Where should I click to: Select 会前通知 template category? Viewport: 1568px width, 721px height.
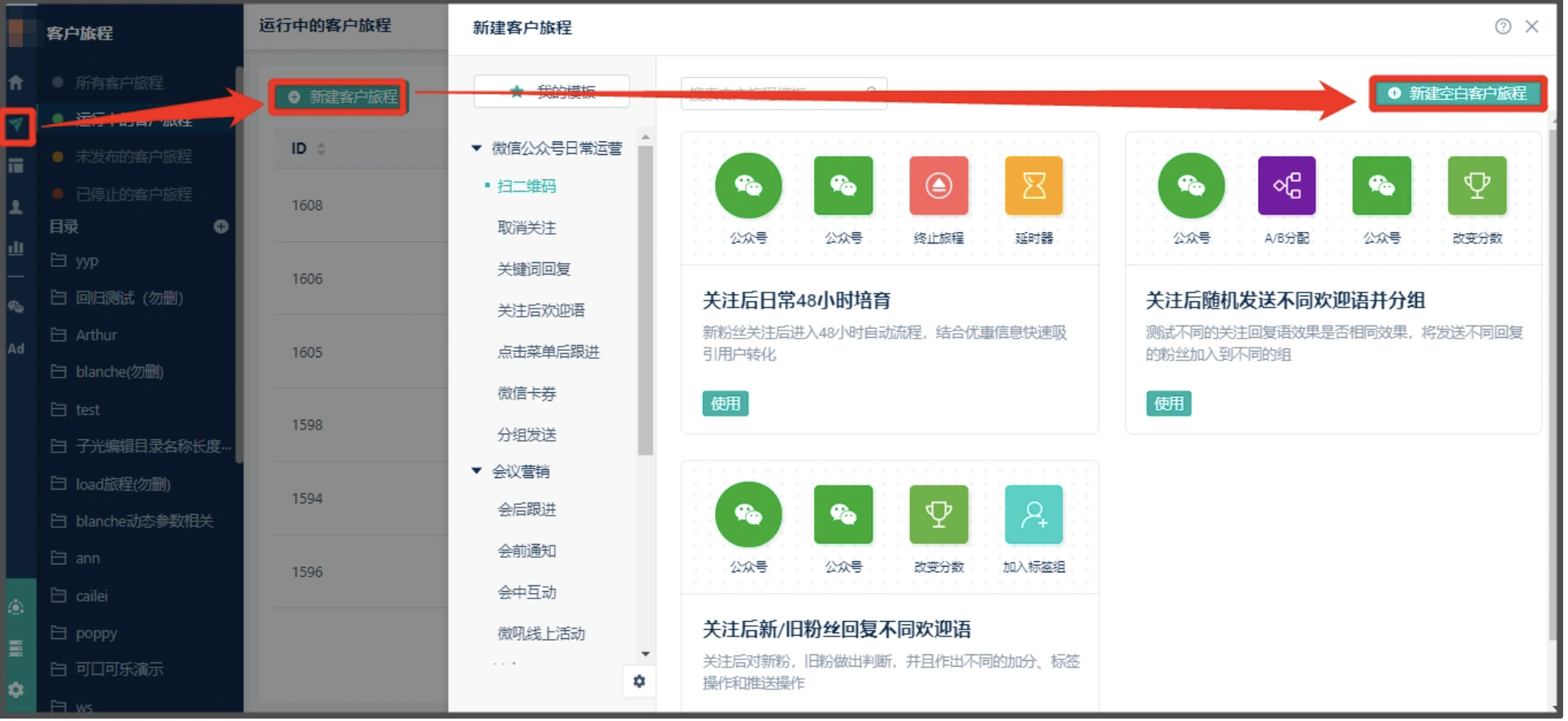point(528,550)
